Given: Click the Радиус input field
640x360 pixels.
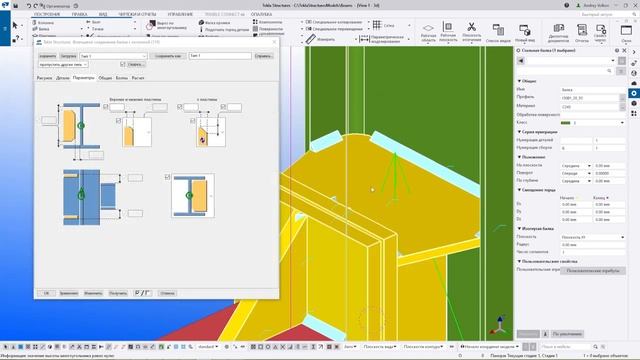Looking at the screenshot, I should 593,244.
